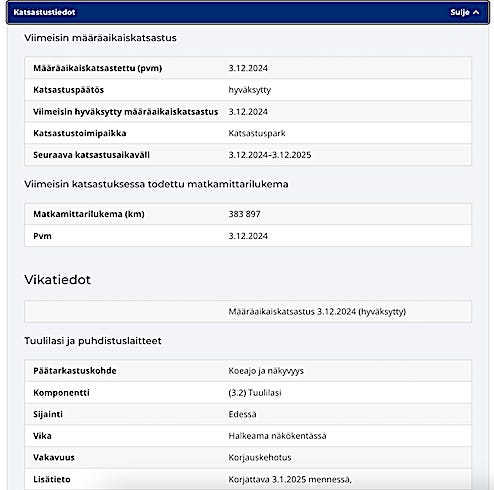Click the Katsastustiedot header title
This screenshot has height=490, width=494.
pos(44,12)
